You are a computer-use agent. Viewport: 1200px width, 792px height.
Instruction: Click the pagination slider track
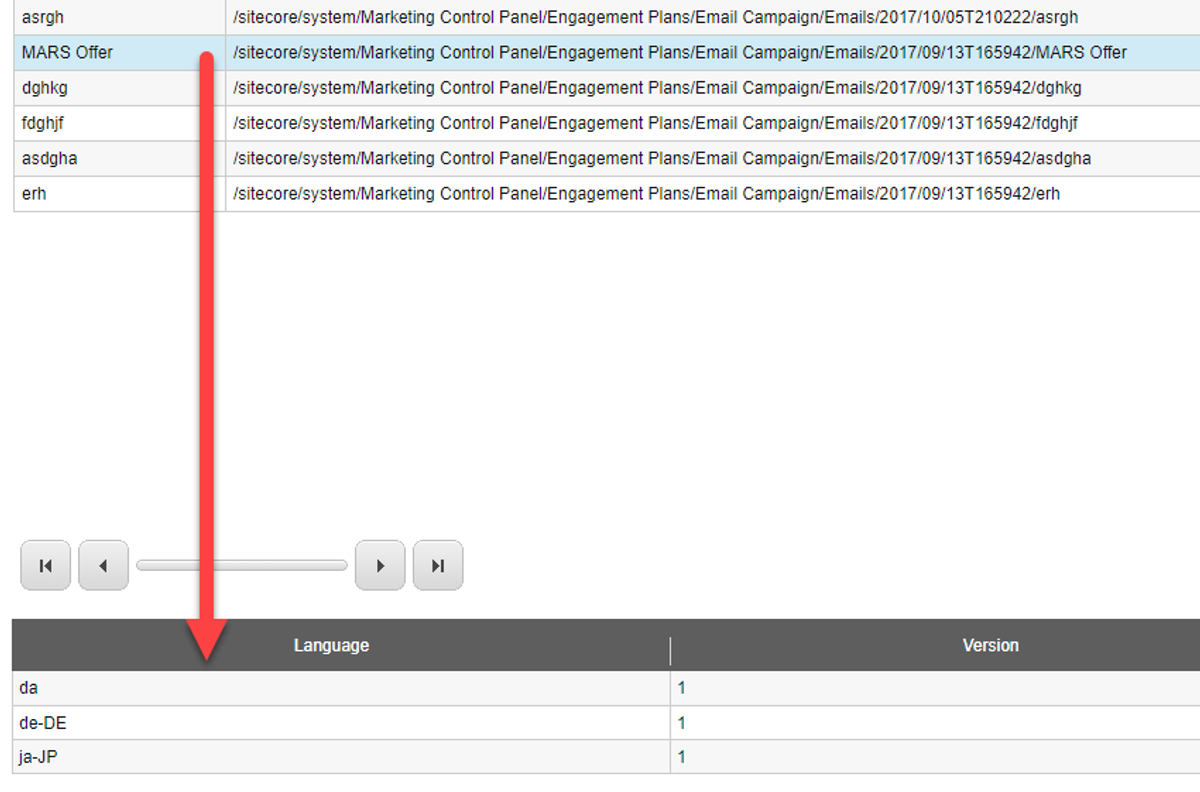[x=242, y=565]
